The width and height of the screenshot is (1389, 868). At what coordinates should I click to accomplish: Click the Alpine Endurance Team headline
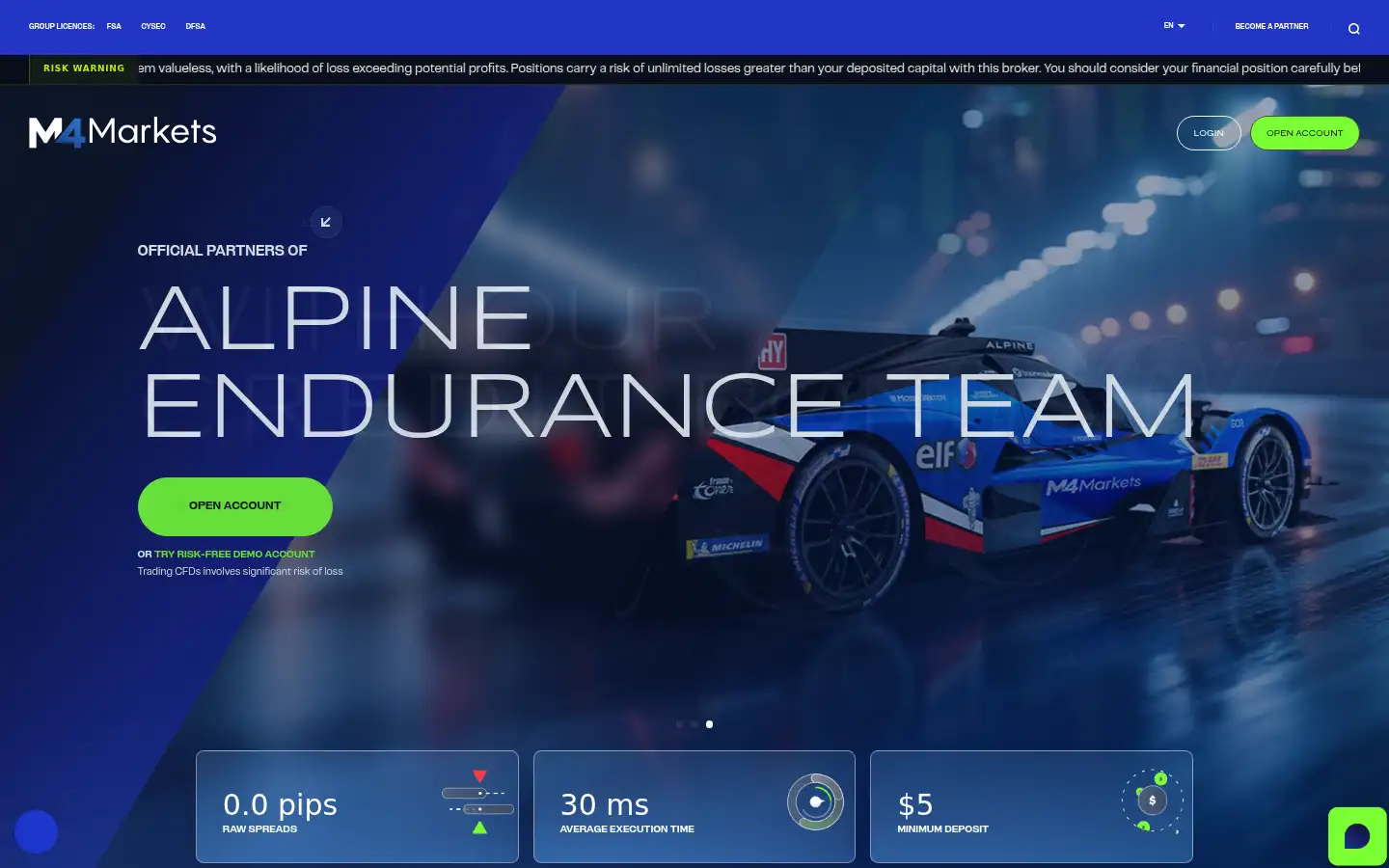point(667,362)
